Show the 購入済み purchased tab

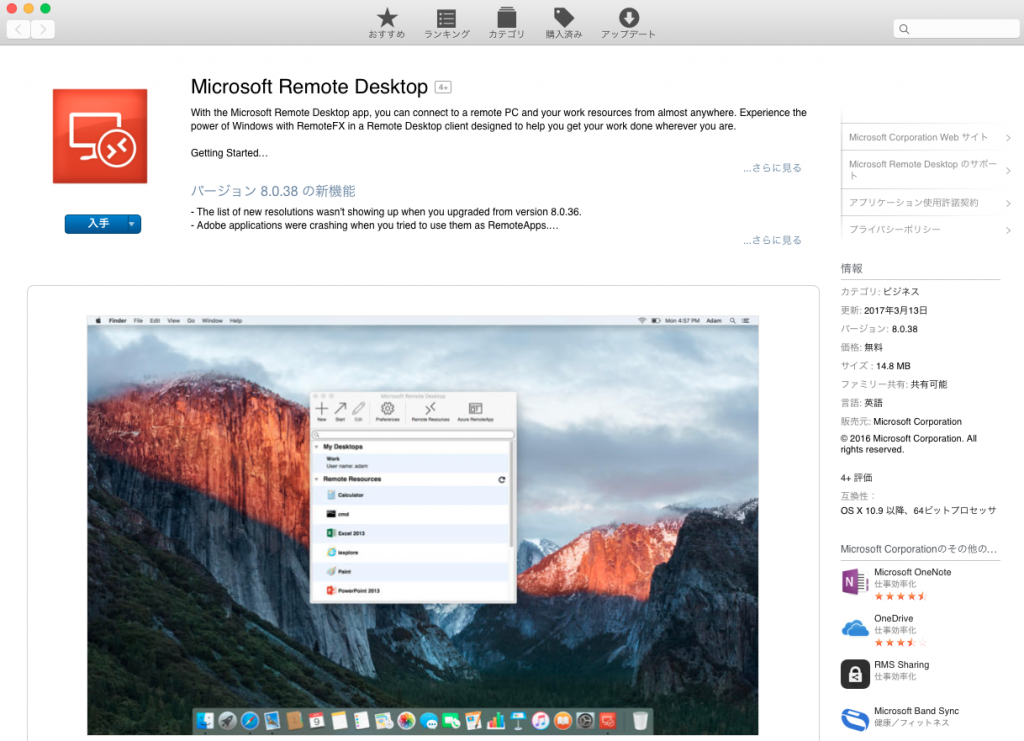[564, 24]
